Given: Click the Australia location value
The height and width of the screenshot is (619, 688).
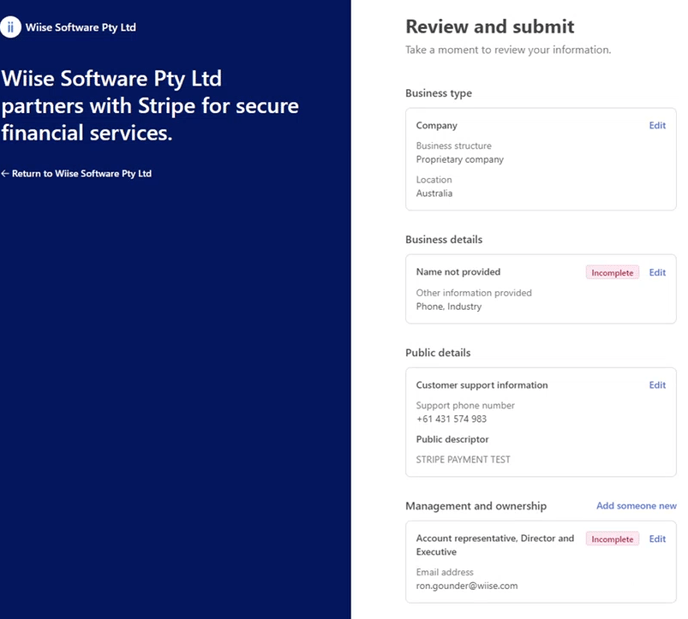Looking at the screenshot, I should (x=434, y=194).
